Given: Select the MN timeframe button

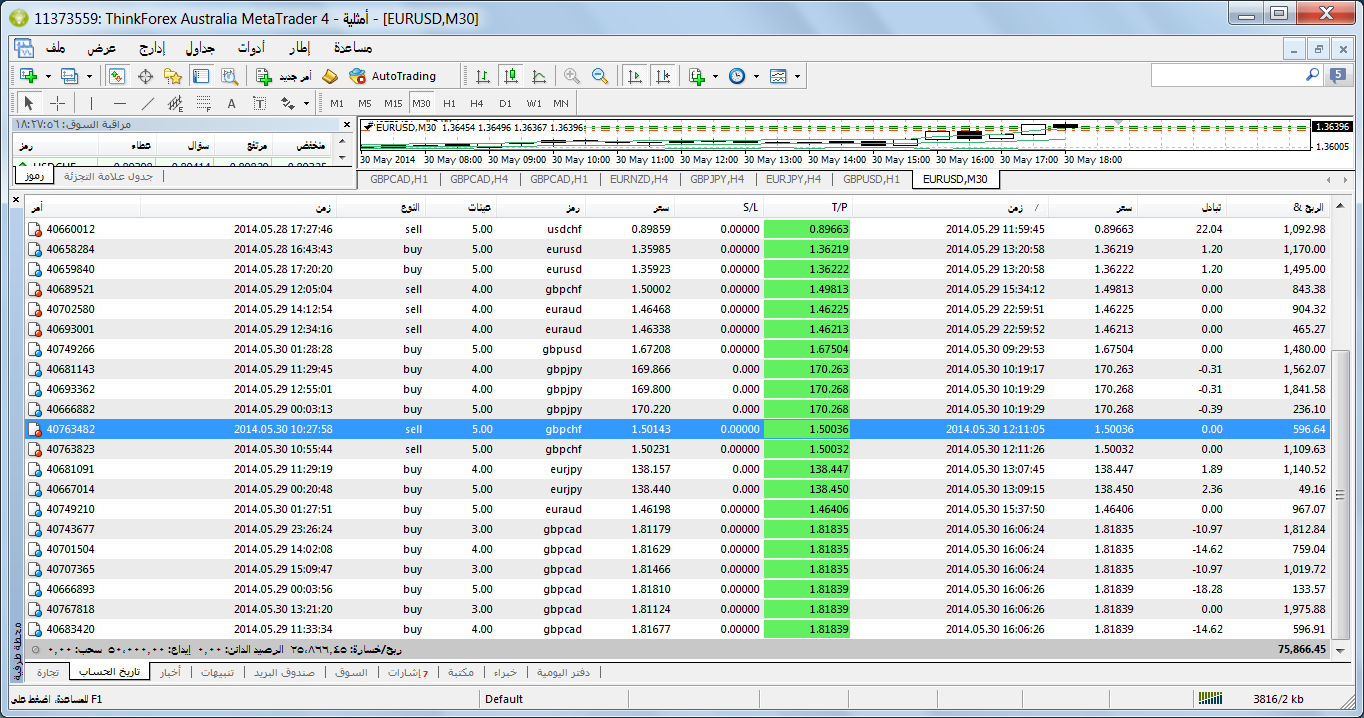Looking at the screenshot, I should click(x=561, y=103).
